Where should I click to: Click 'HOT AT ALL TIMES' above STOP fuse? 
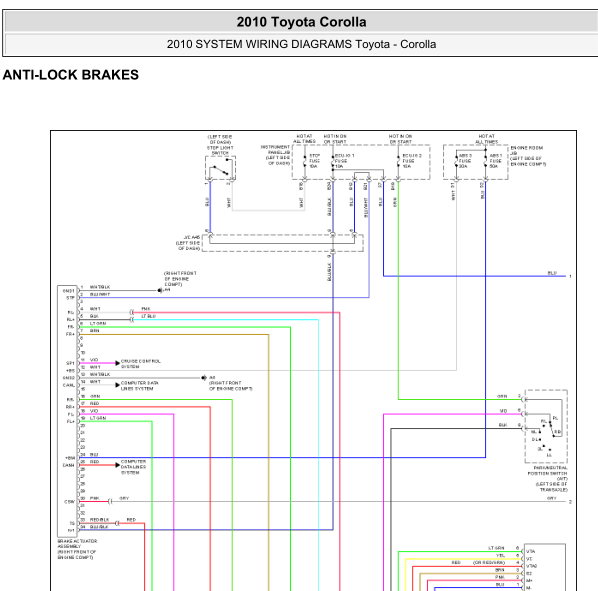click(x=304, y=138)
